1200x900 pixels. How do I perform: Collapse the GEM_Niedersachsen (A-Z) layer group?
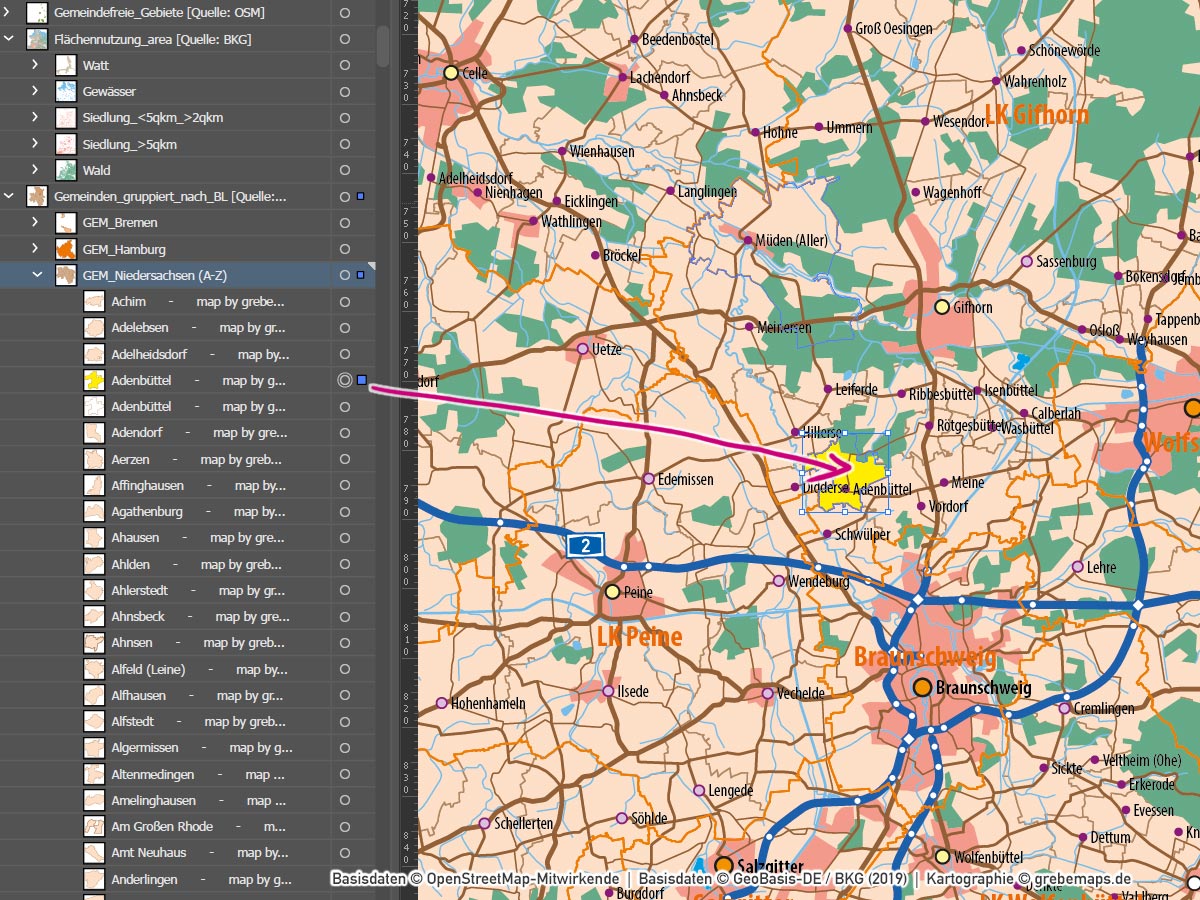pos(36,275)
